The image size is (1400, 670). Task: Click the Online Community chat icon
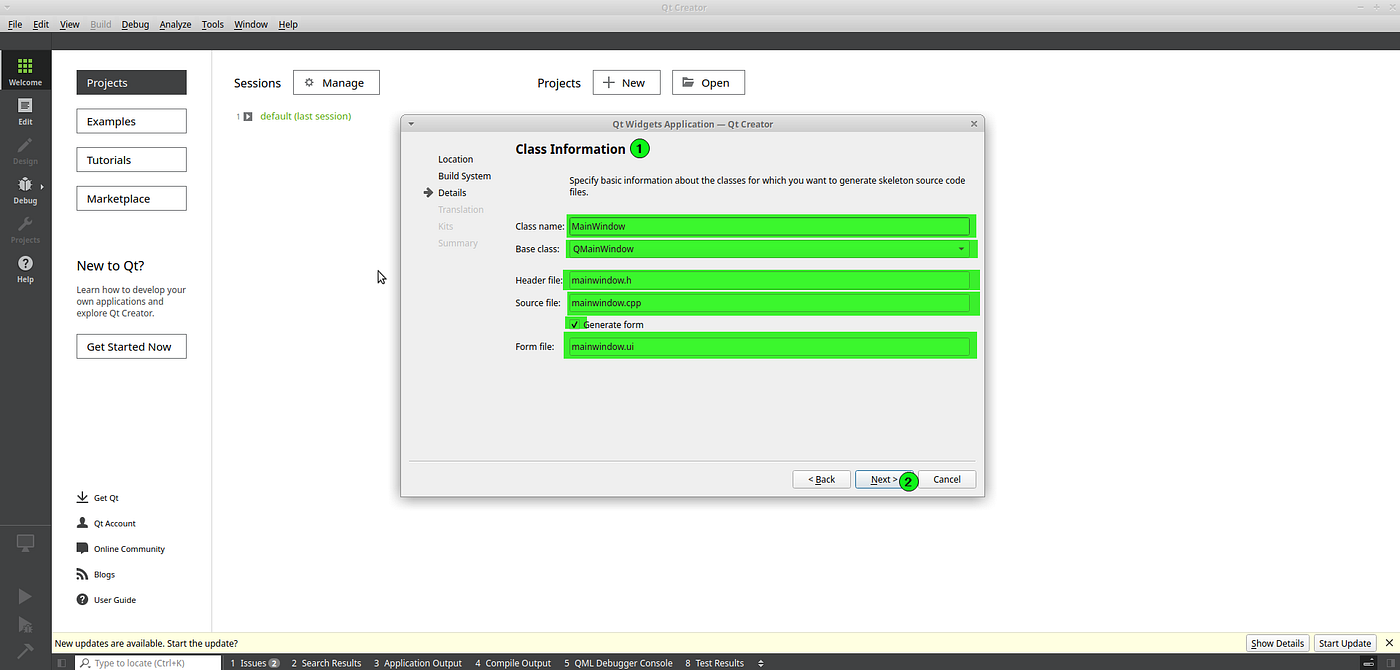pyautogui.click(x=82, y=548)
